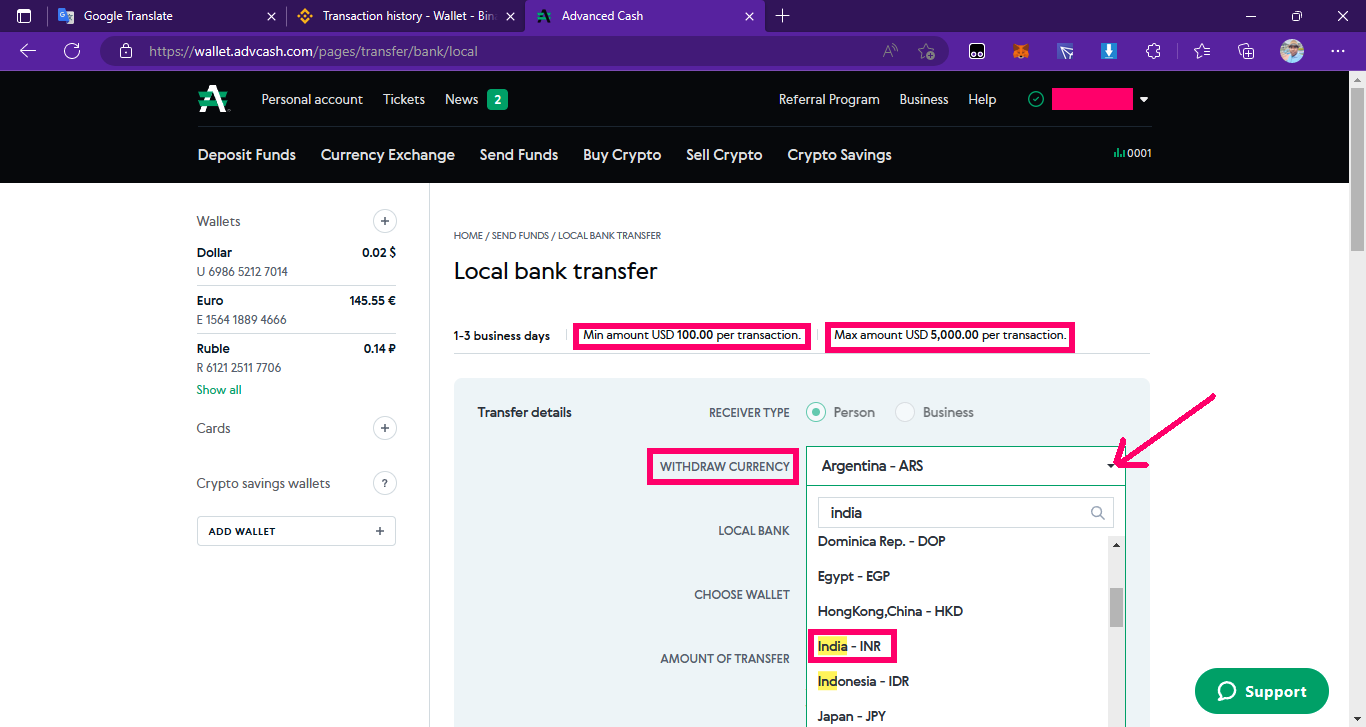1366x727 pixels.
Task: Click the currency list scrollbar thumb
Action: 1116,607
